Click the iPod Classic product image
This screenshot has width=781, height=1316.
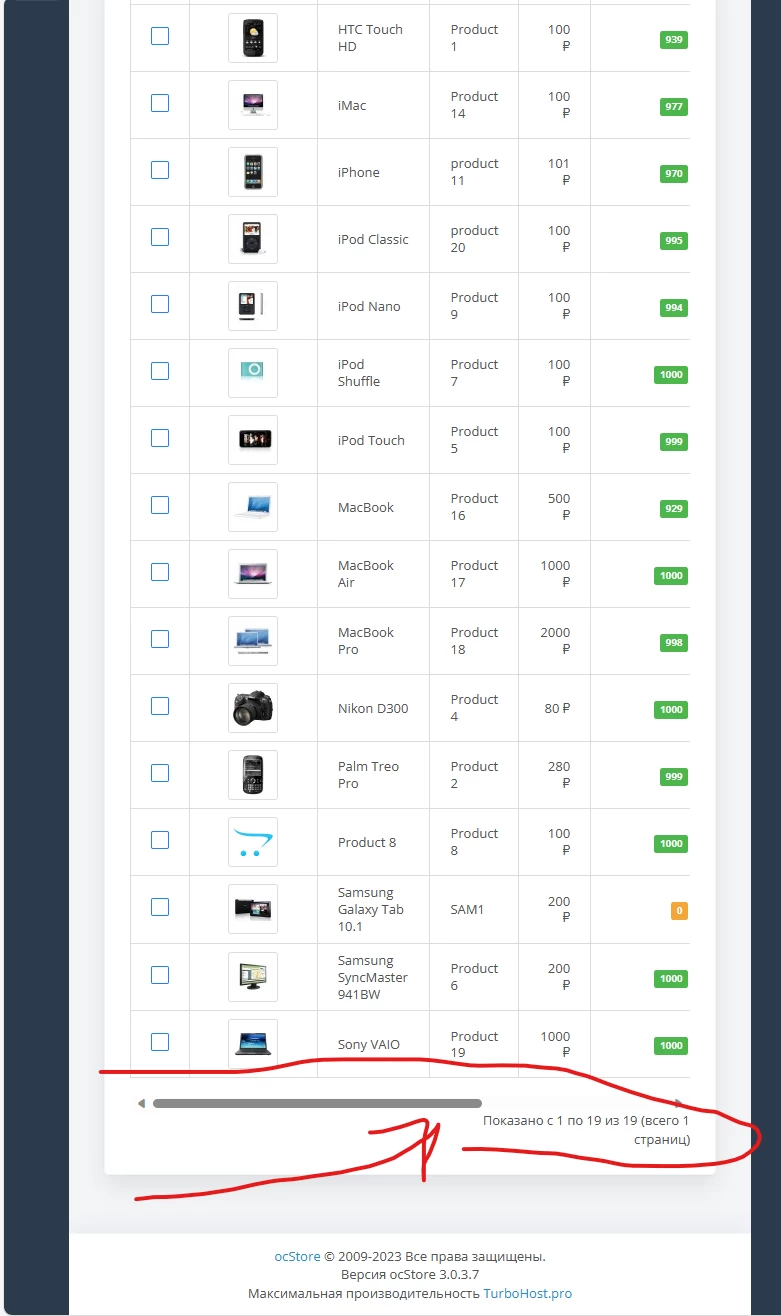[x=253, y=239]
